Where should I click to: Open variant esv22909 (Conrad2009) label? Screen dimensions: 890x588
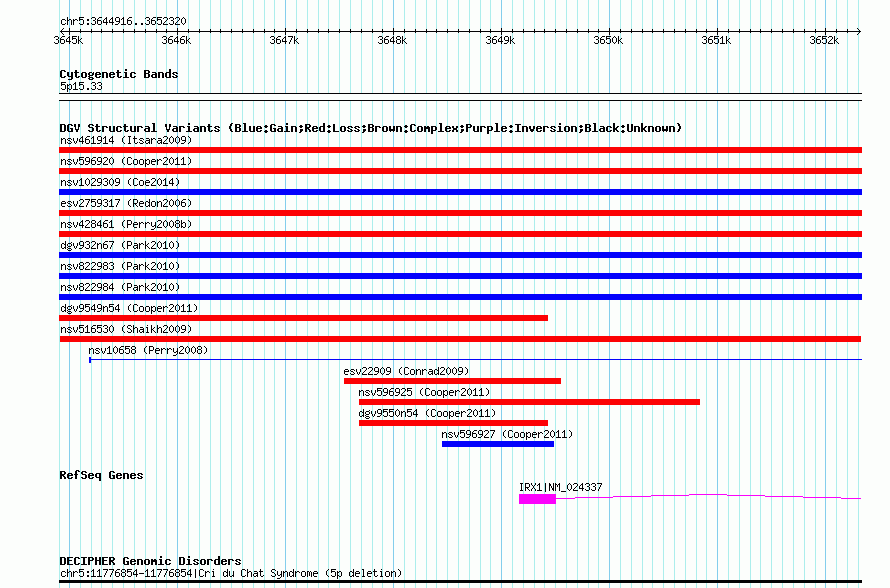[x=406, y=371]
